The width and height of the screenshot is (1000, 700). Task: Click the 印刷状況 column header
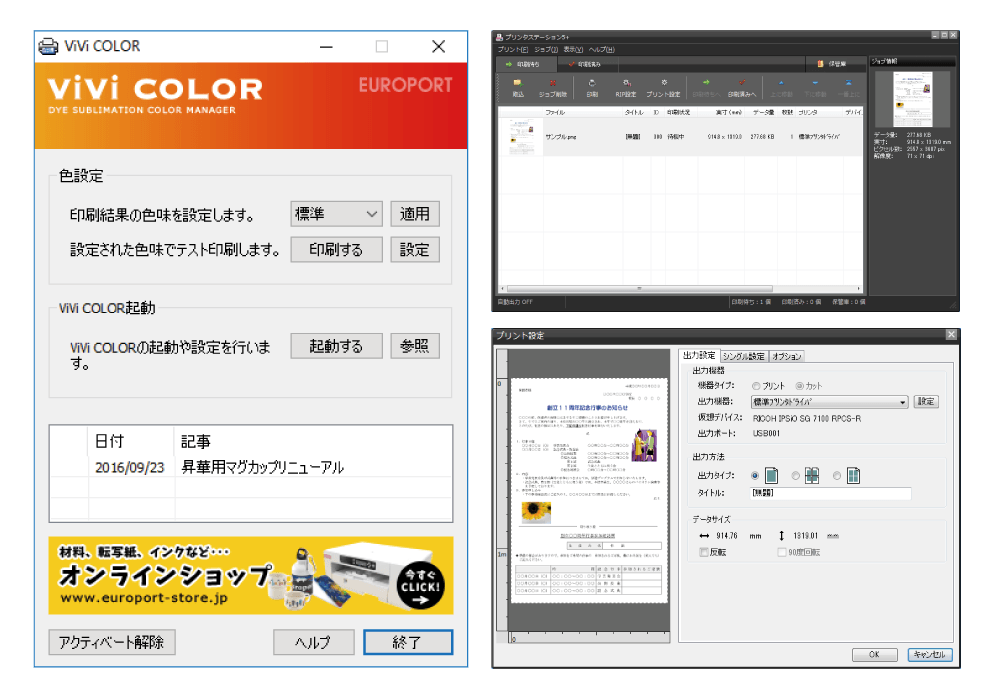click(x=678, y=113)
